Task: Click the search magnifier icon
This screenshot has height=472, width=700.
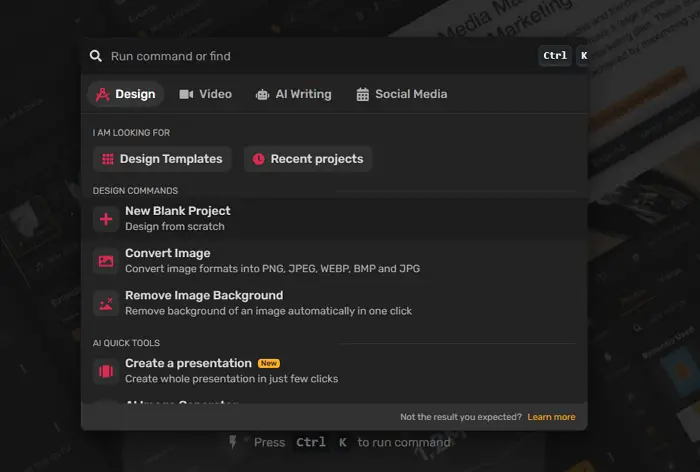Action: point(96,56)
